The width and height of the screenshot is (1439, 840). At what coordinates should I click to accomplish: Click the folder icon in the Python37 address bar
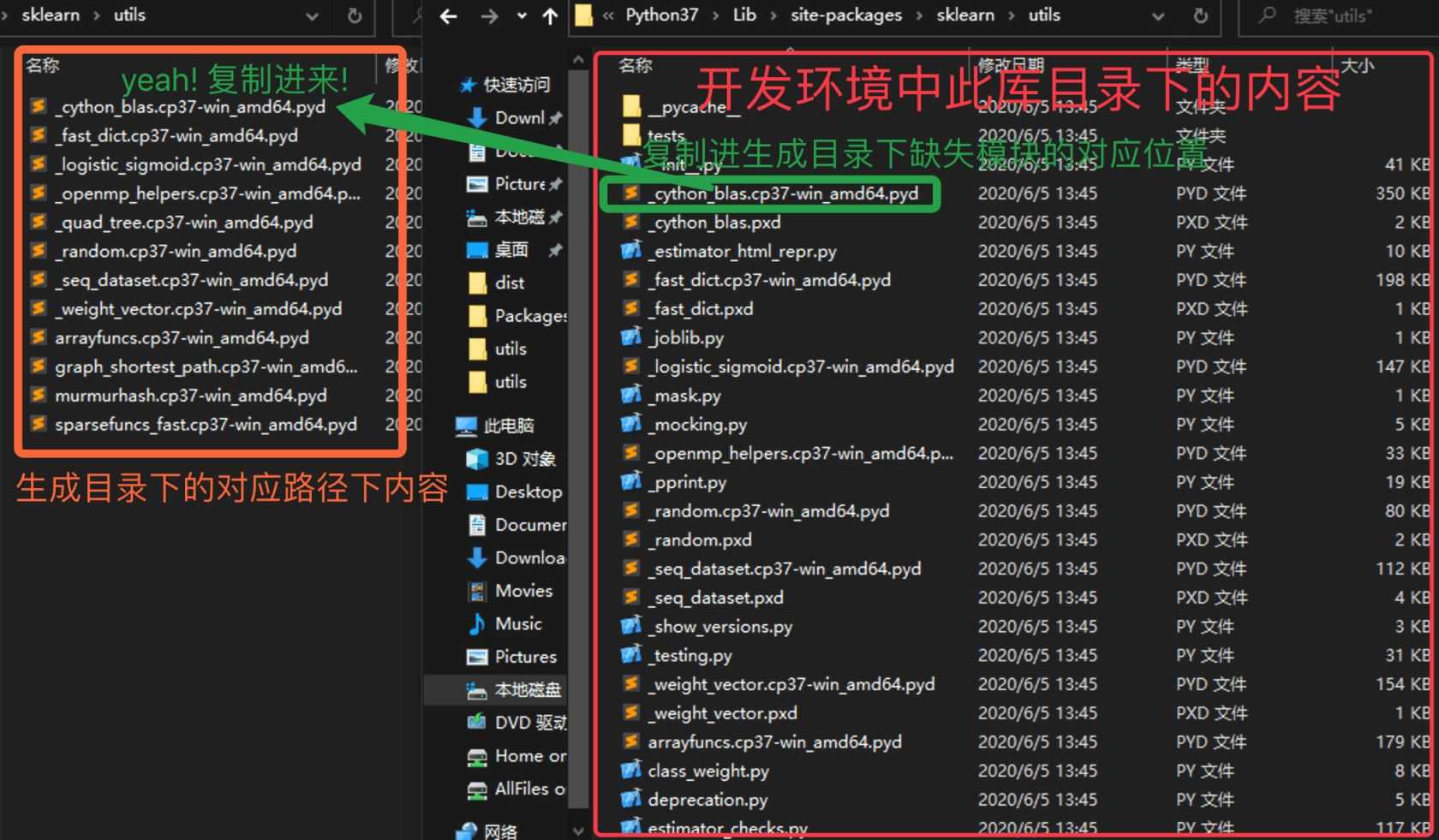click(x=583, y=15)
